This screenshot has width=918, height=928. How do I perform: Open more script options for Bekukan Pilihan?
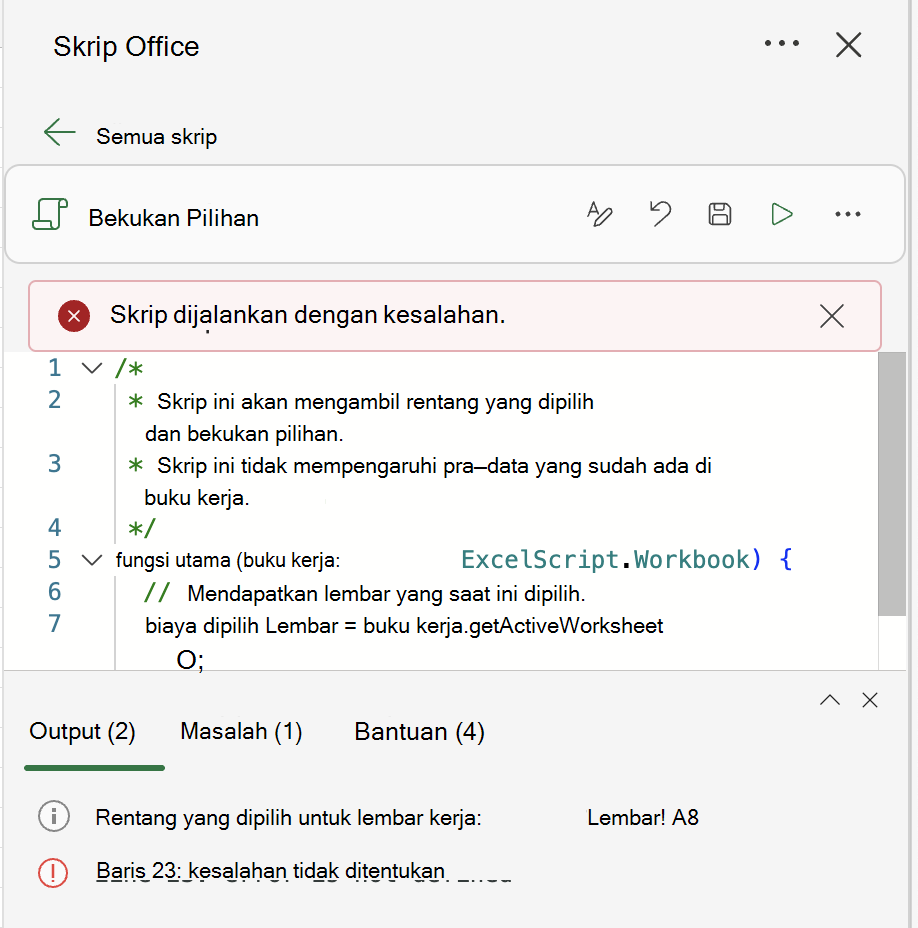[848, 214]
